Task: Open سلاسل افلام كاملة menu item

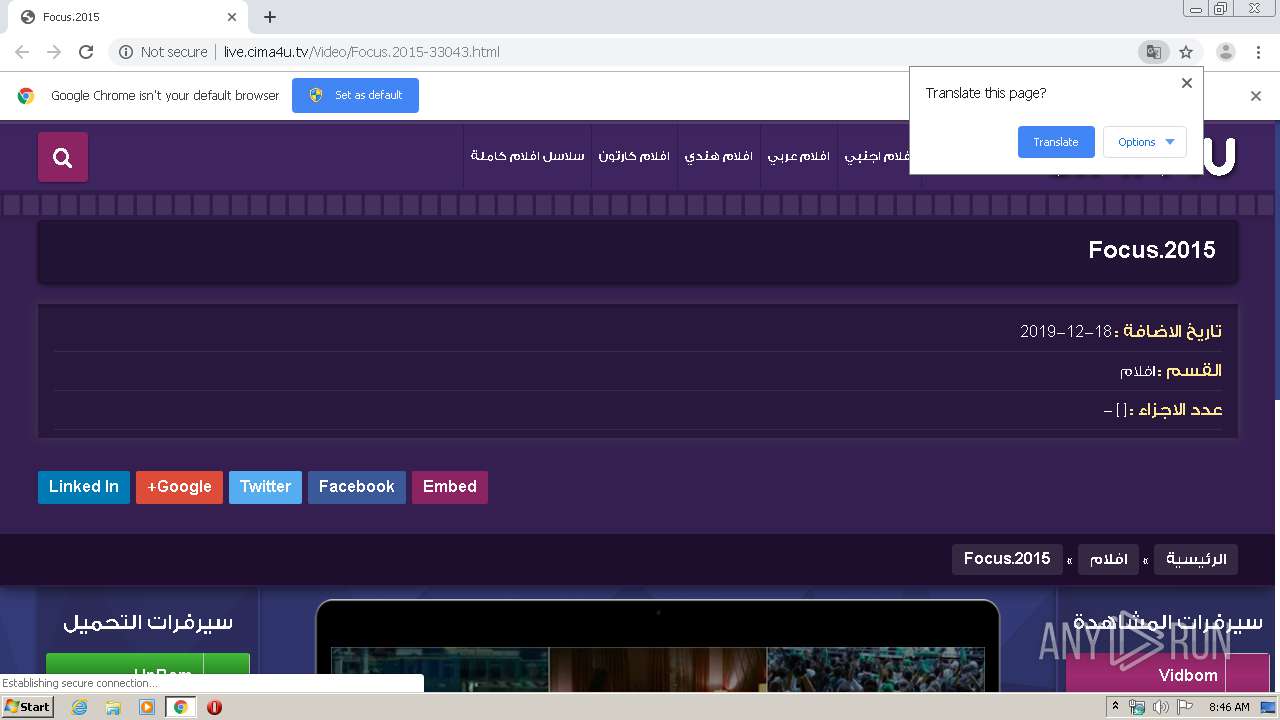Action: (528, 157)
